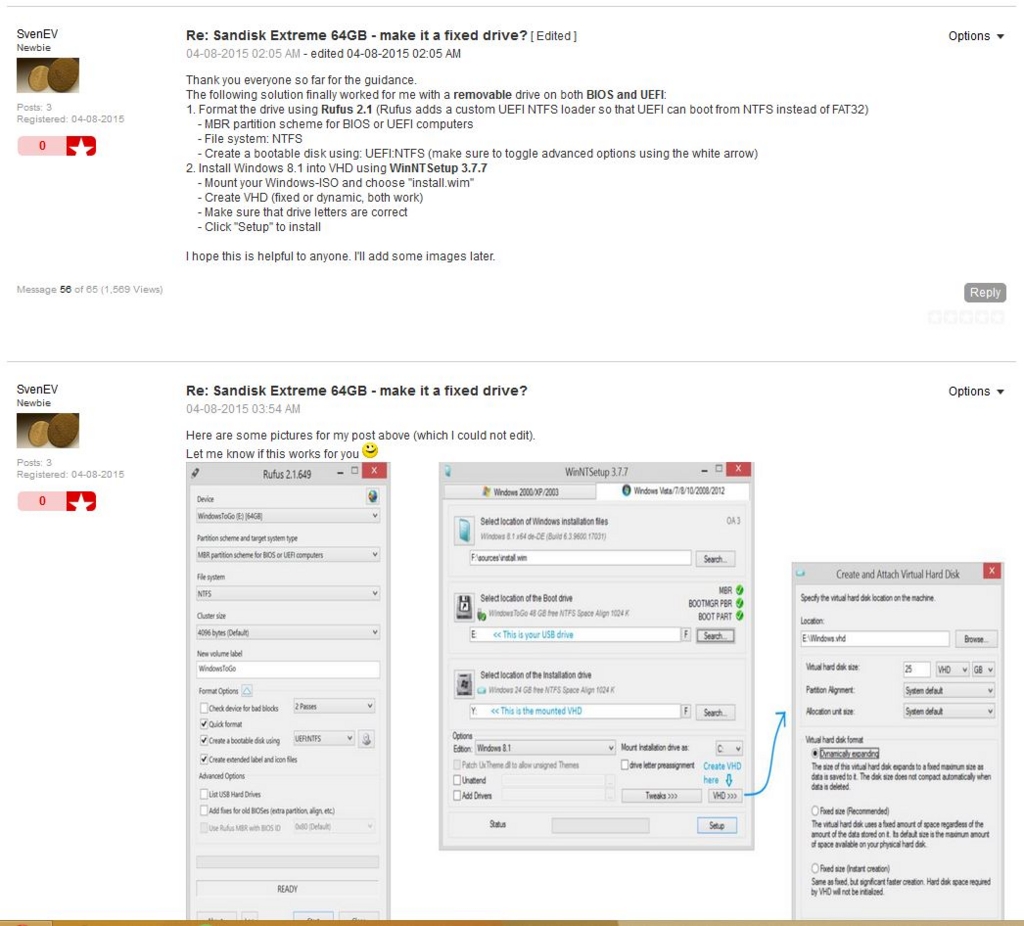The image size is (1024, 926).
Task: Open the '2 Passes' dropdown
Action: [334, 706]
